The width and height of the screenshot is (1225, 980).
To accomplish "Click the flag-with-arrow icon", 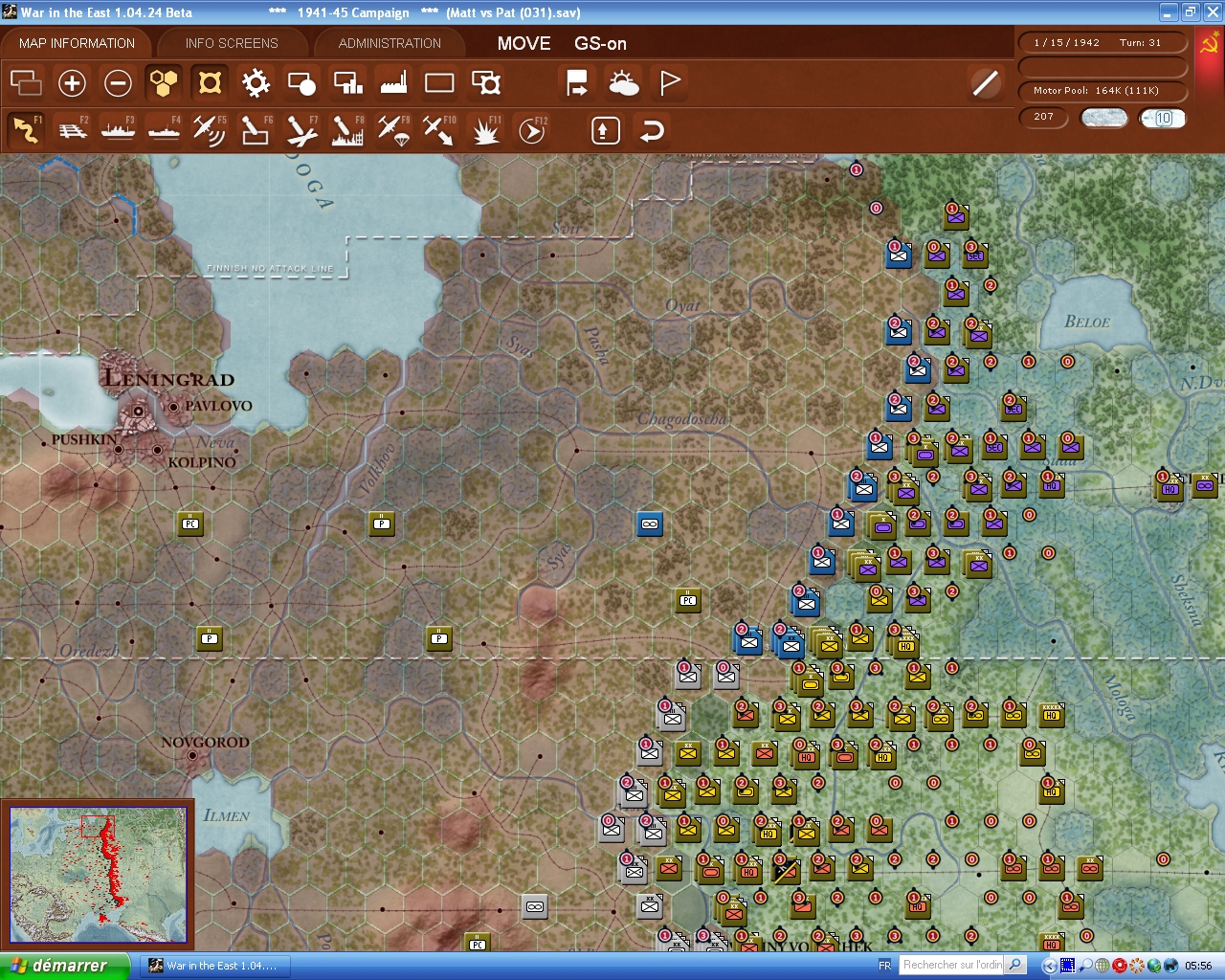I will coord(577,83).
